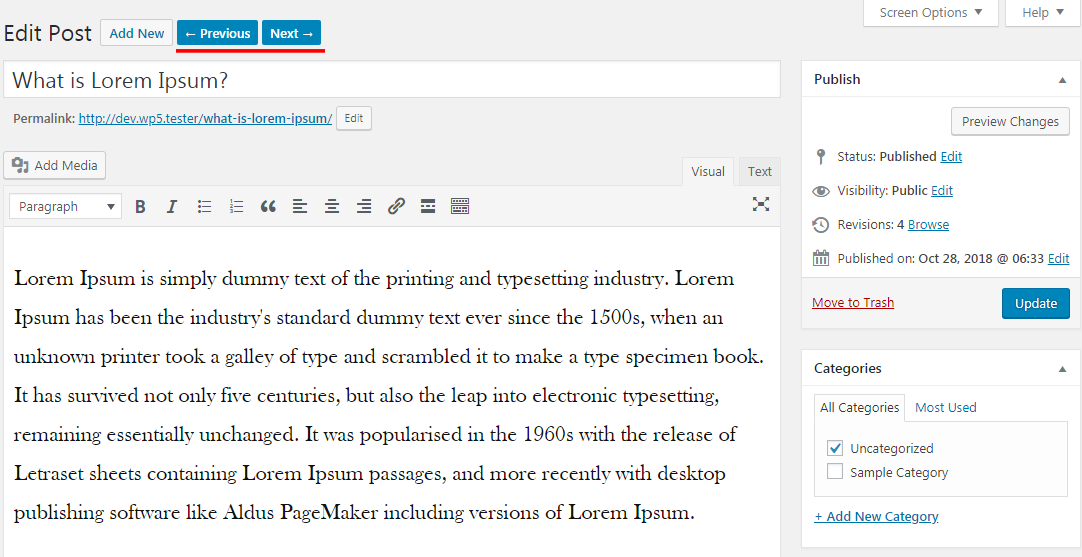Insert the Read More tag
This screenshot has height=557, width=1082.
point(428,206)
